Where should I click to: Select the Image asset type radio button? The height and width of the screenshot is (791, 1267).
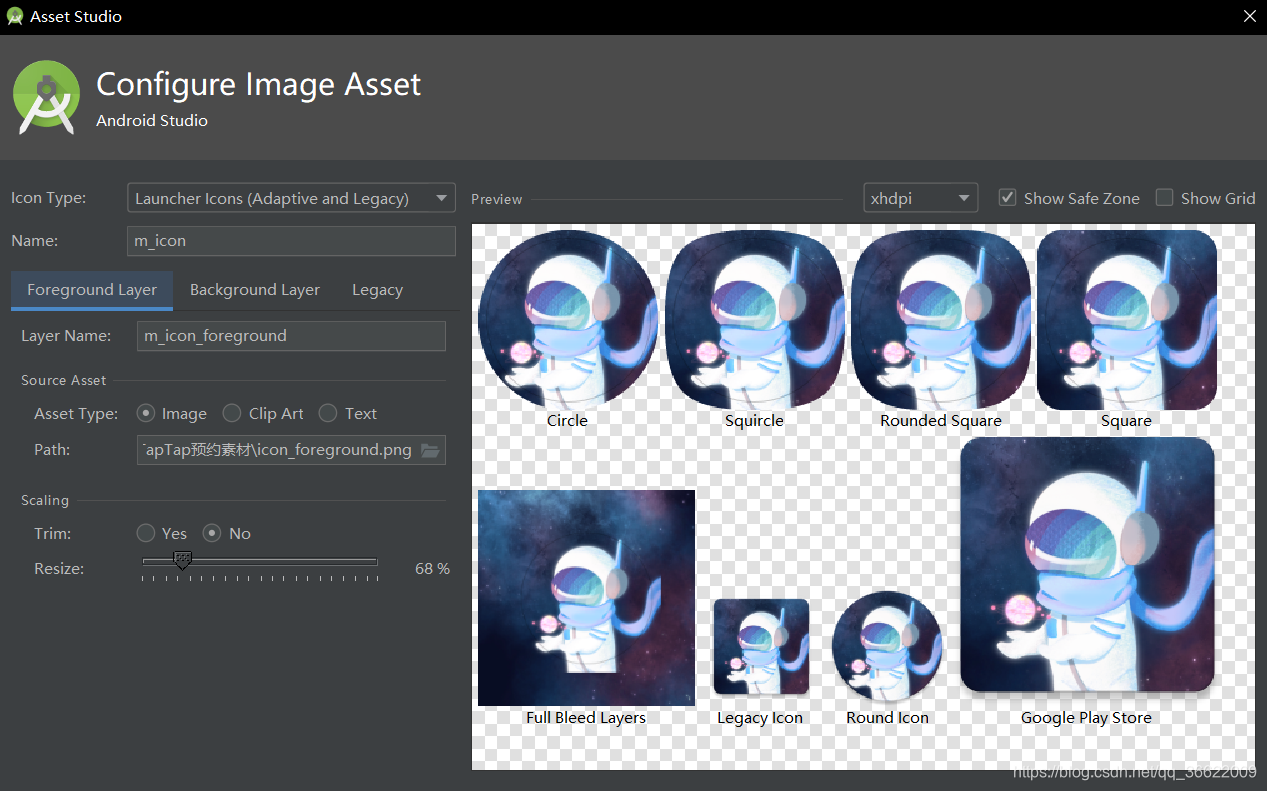146,413
